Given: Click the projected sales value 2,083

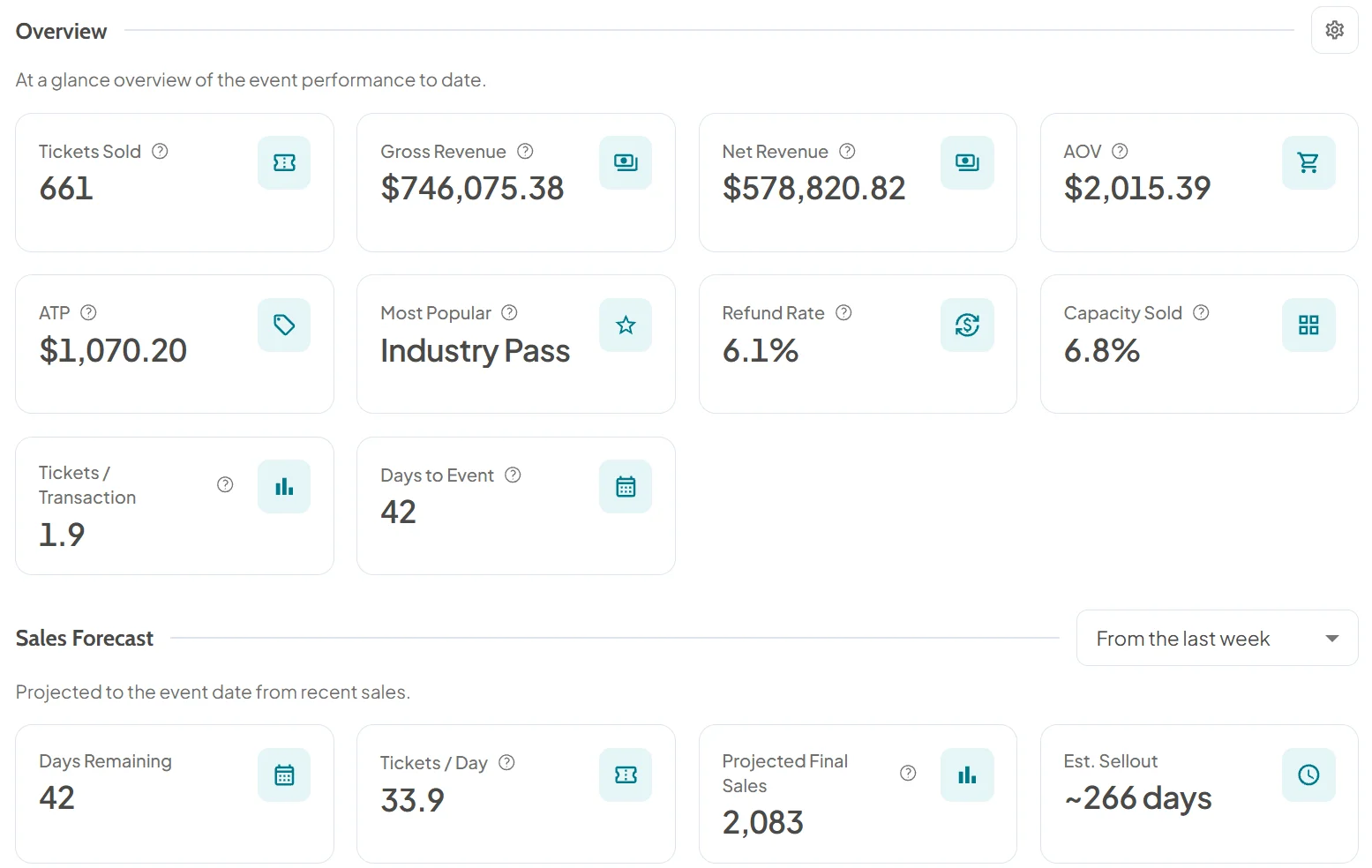Looking at the screenshot, I should (x=762, y=822).
